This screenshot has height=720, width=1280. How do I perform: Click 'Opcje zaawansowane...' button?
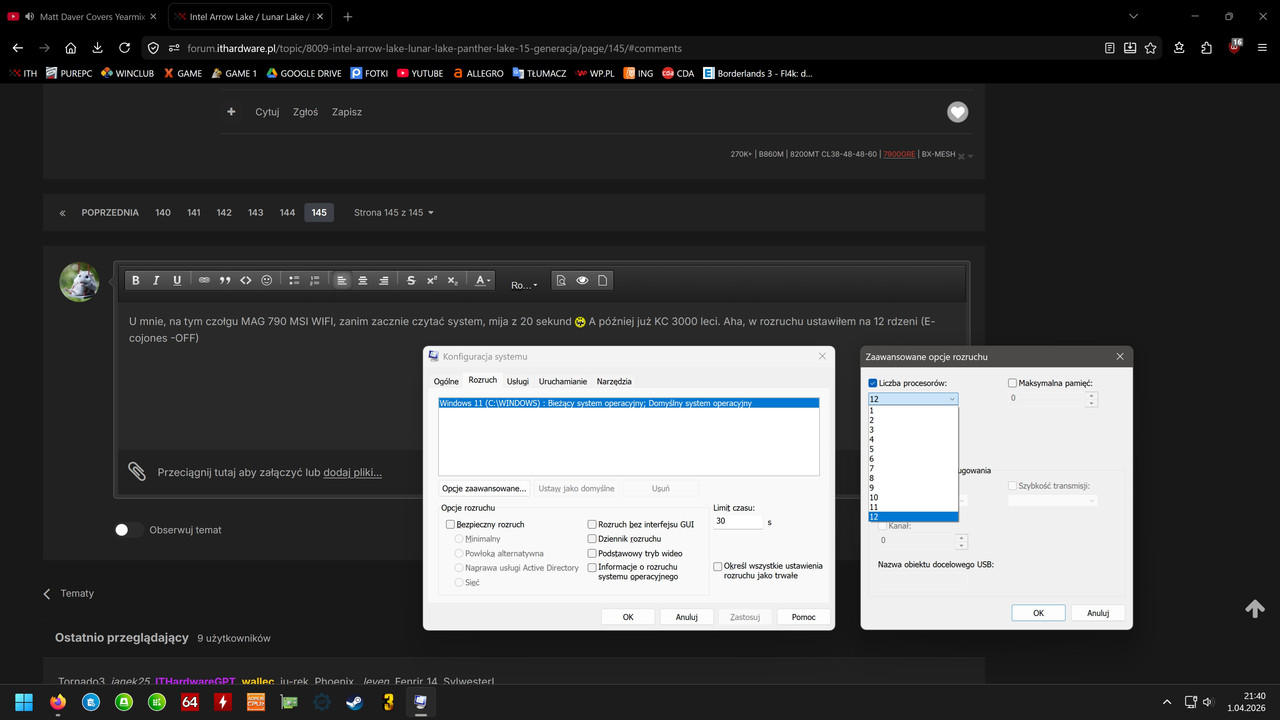click(x=484, y=488)
